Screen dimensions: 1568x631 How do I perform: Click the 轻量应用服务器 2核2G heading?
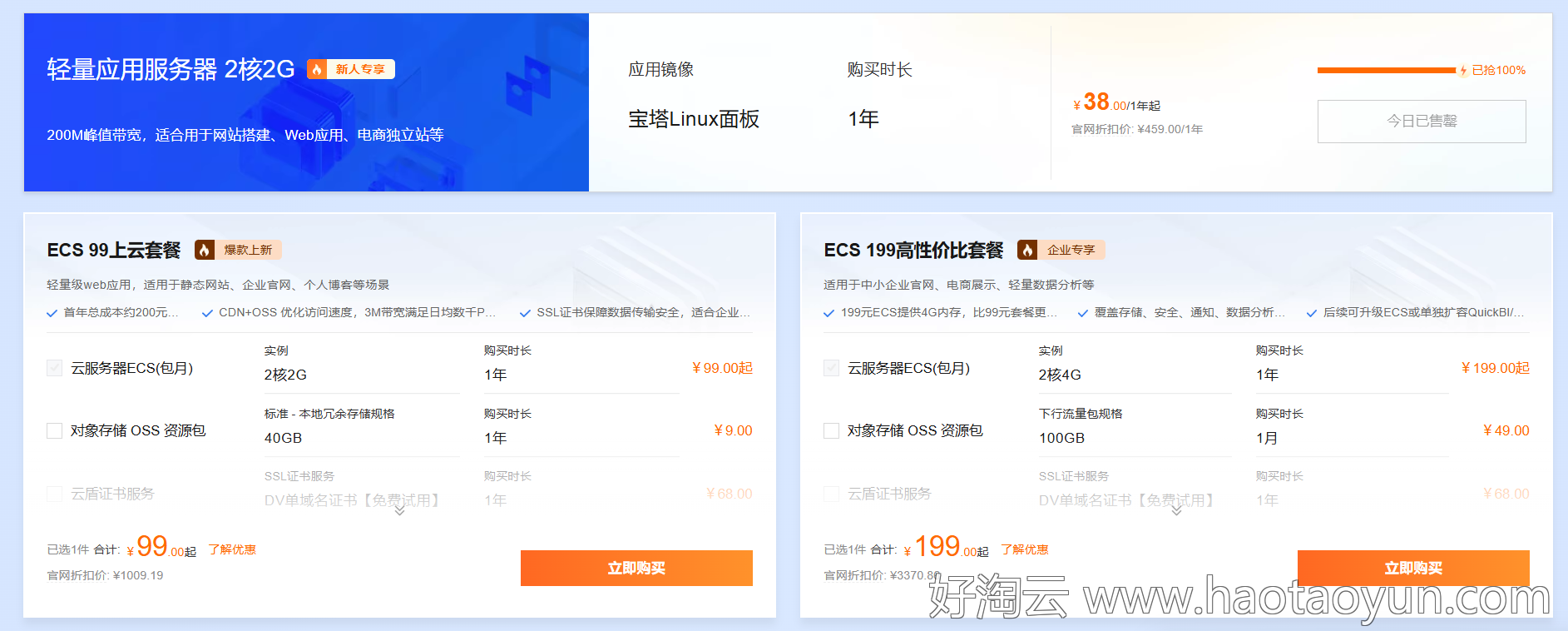(x=171, y=69)
